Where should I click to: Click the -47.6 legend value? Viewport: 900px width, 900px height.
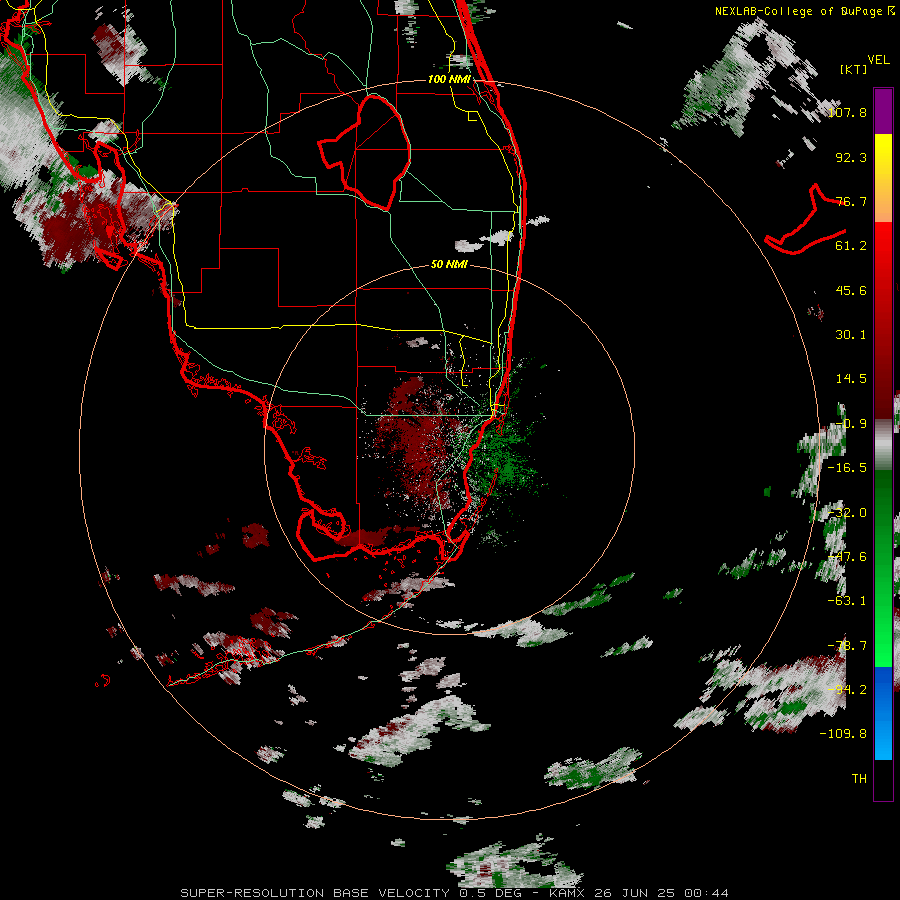pyautogui.click(x=847, y=557)
